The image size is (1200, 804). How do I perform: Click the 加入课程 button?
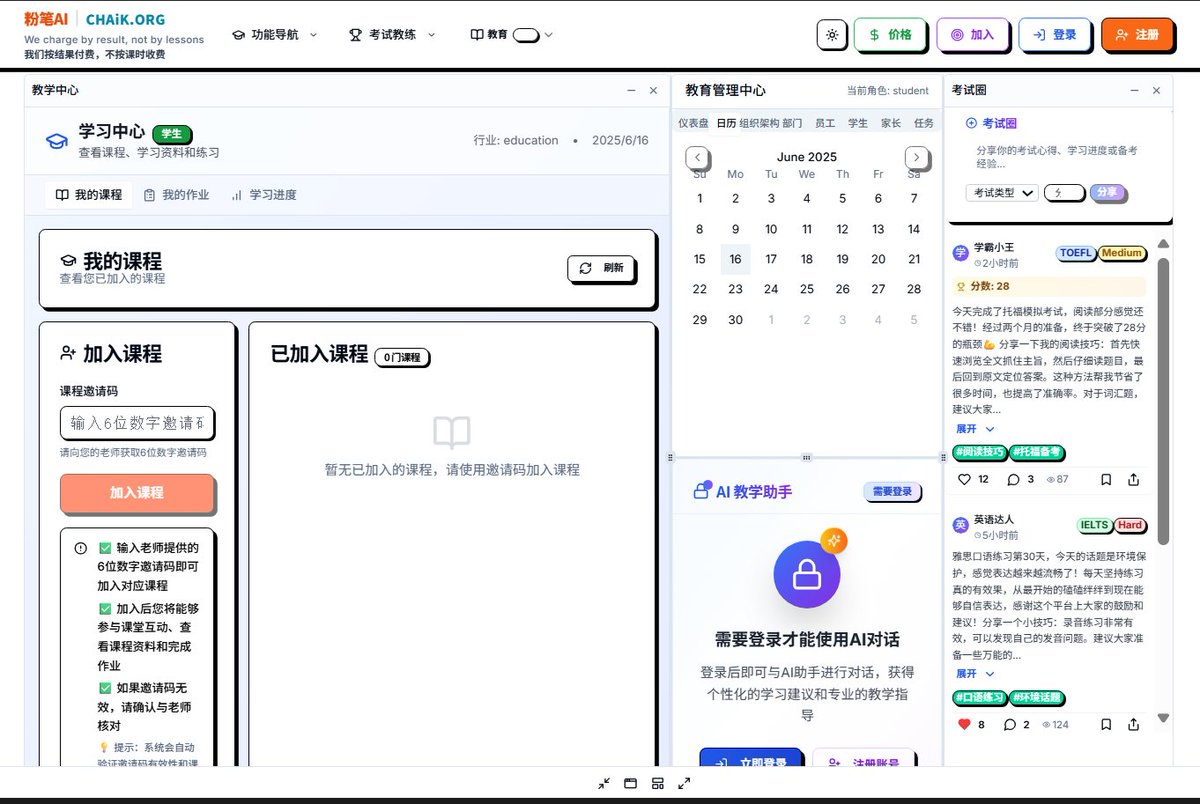pyautogui.click(x=137, y=493)
